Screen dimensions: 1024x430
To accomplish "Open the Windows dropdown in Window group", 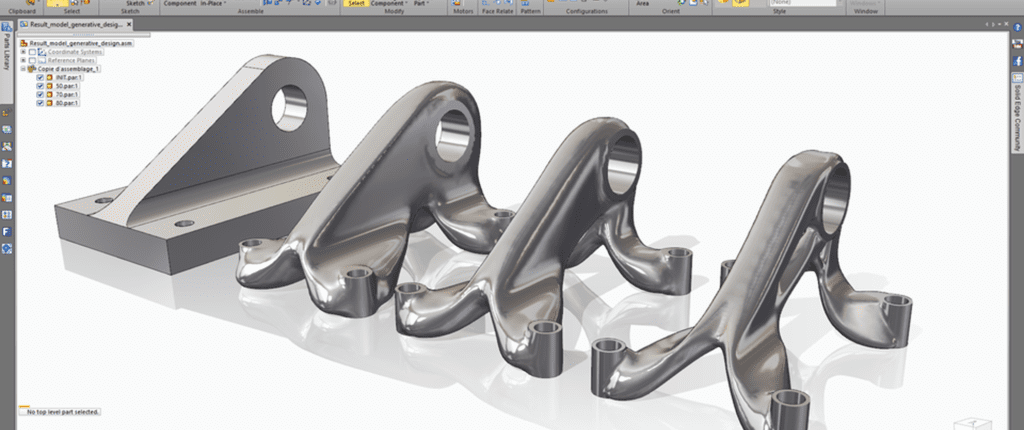I will [867, 3].
